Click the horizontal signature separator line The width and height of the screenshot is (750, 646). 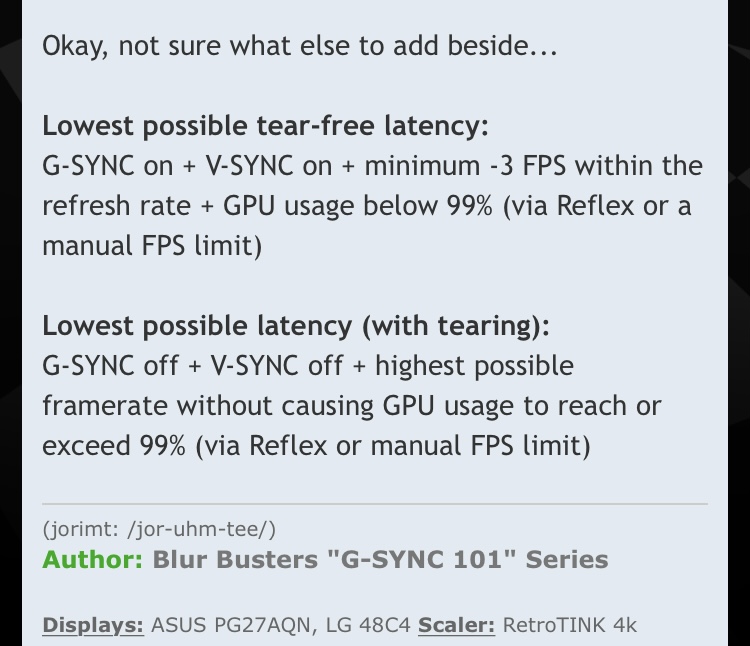pyautogui.click(x=375, y=504)
